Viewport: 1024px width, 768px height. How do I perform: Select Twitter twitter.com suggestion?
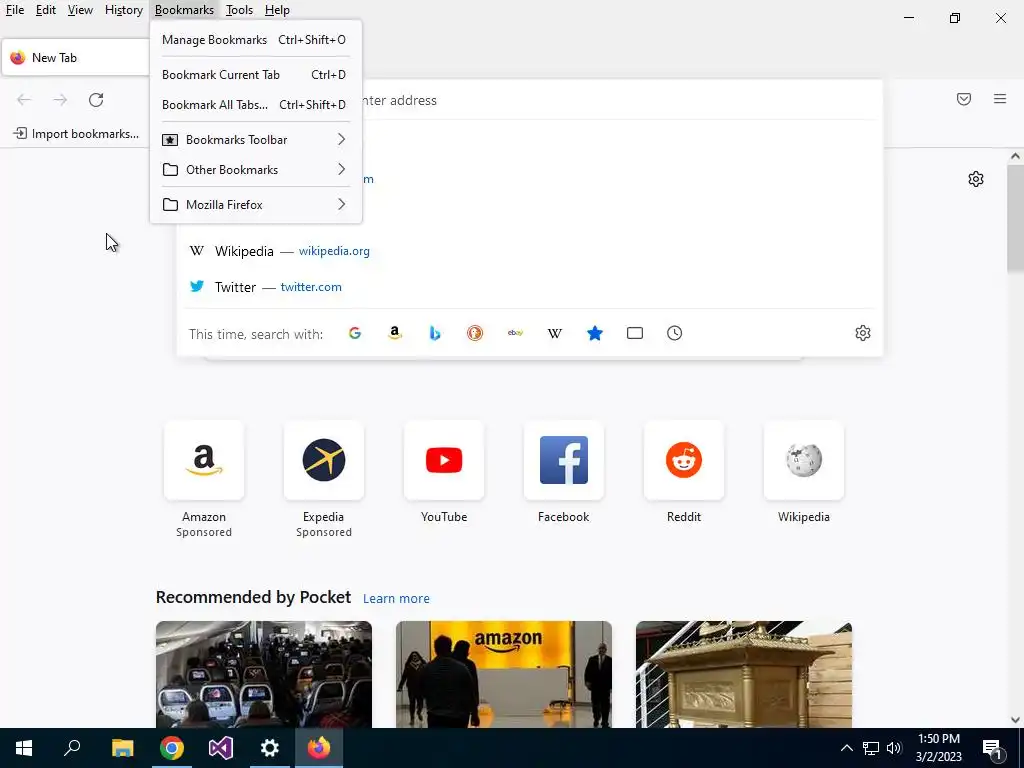click(530, 287)
